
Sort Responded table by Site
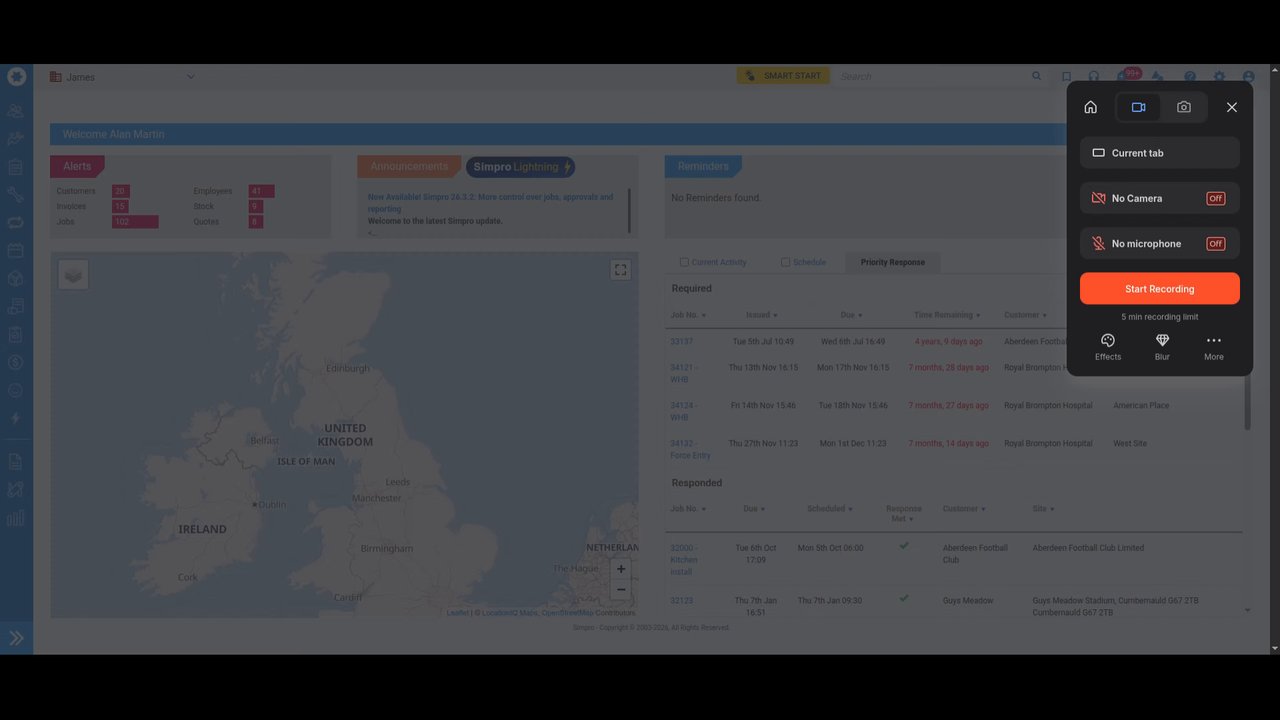pyautogui.click(x=1043, y=509)
